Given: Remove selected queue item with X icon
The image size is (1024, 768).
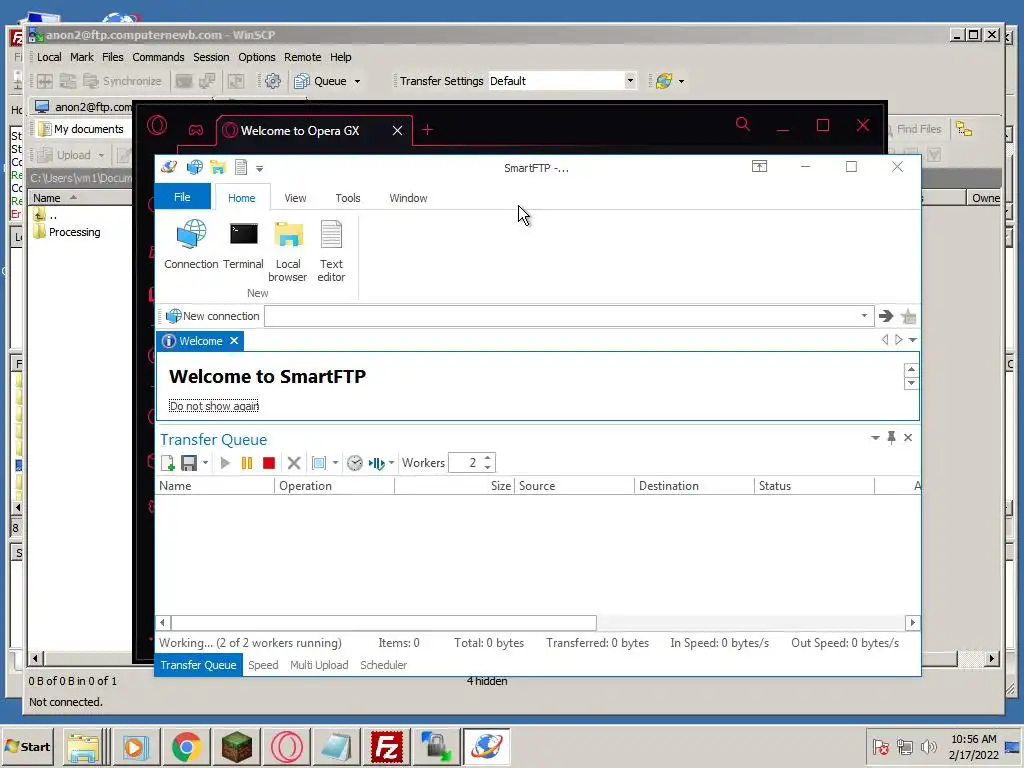Looking at the screenshot, I should click(294, 463).
